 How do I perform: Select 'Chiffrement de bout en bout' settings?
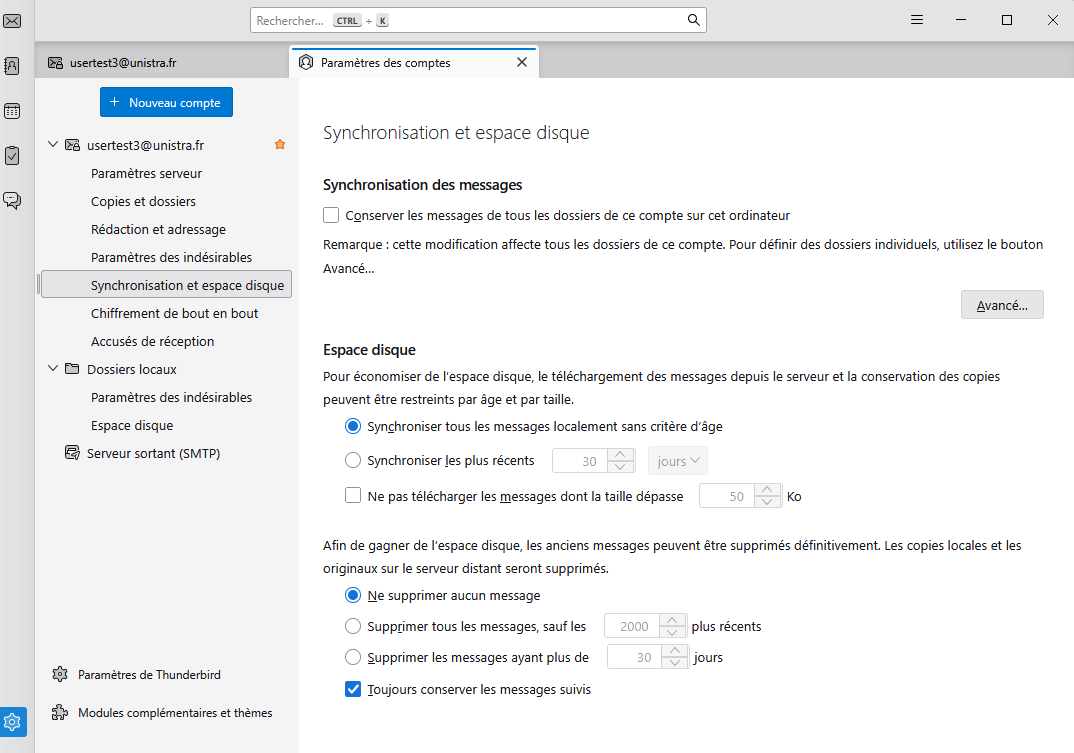[174, 313]
